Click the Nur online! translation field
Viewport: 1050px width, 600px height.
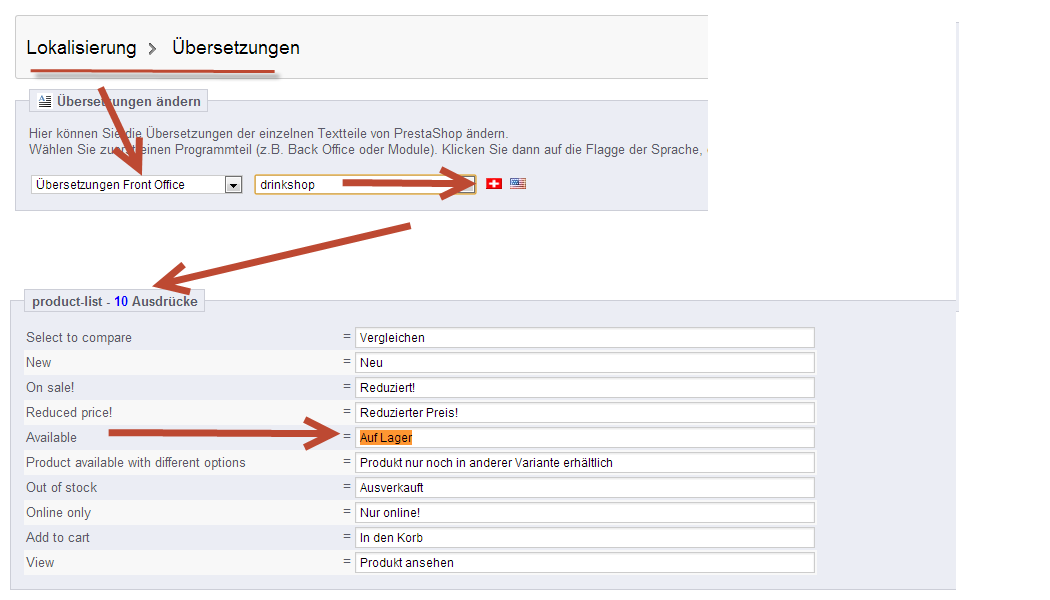pos(585,513)
